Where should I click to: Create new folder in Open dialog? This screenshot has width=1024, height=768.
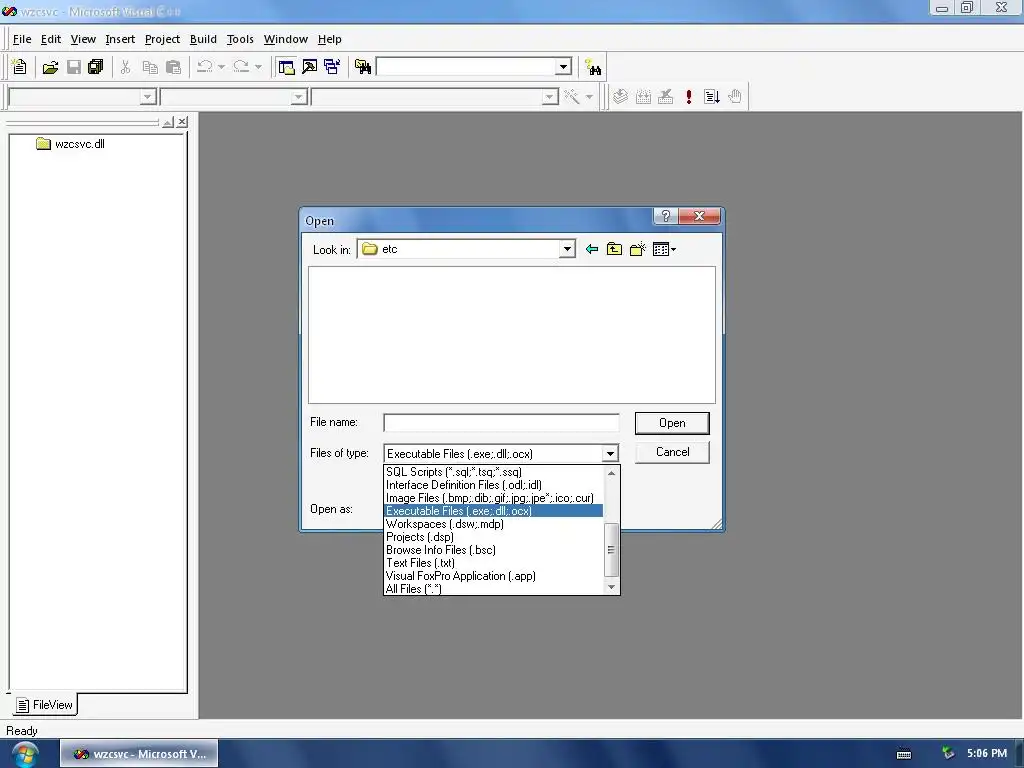tap(637, 249)
